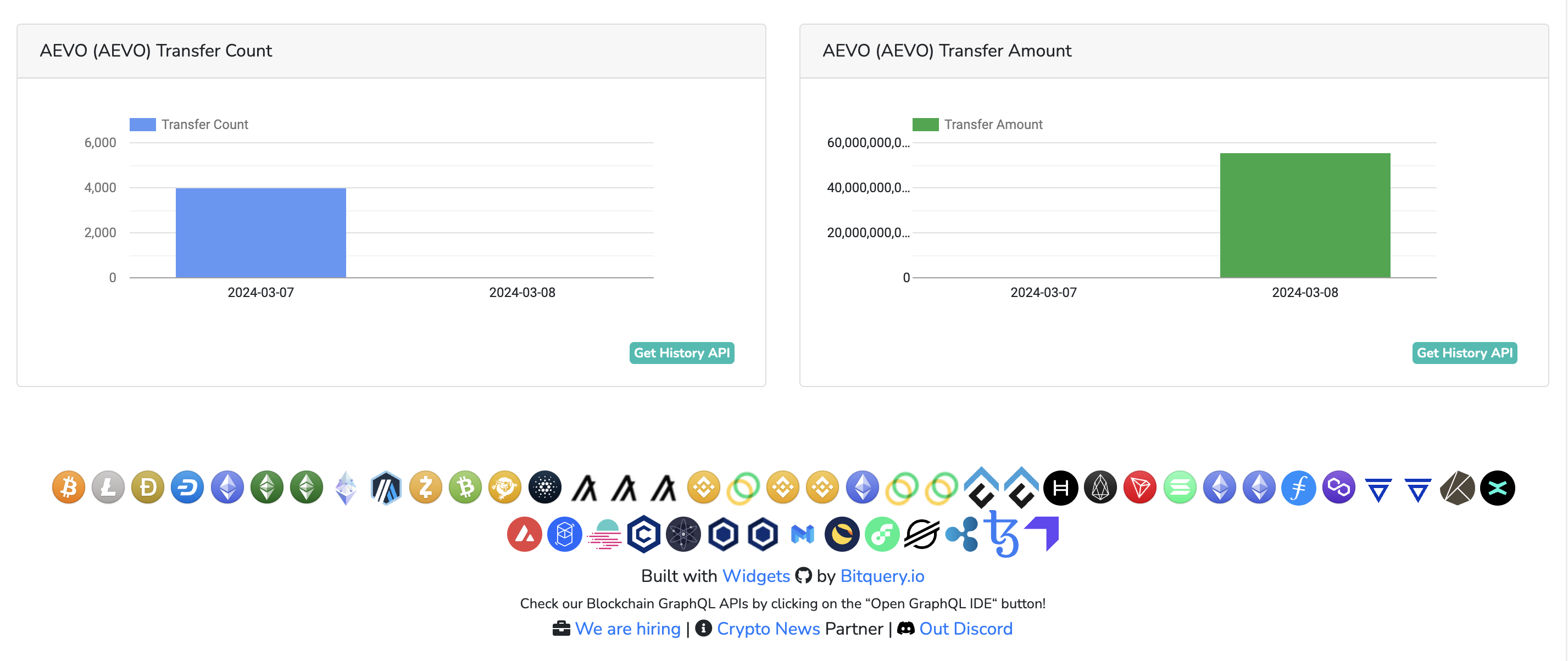The height and width of the screenshot is (661, 1568).
Task: Click the blue 2024-03-07 transfer count bar
Action: (260, 233)
